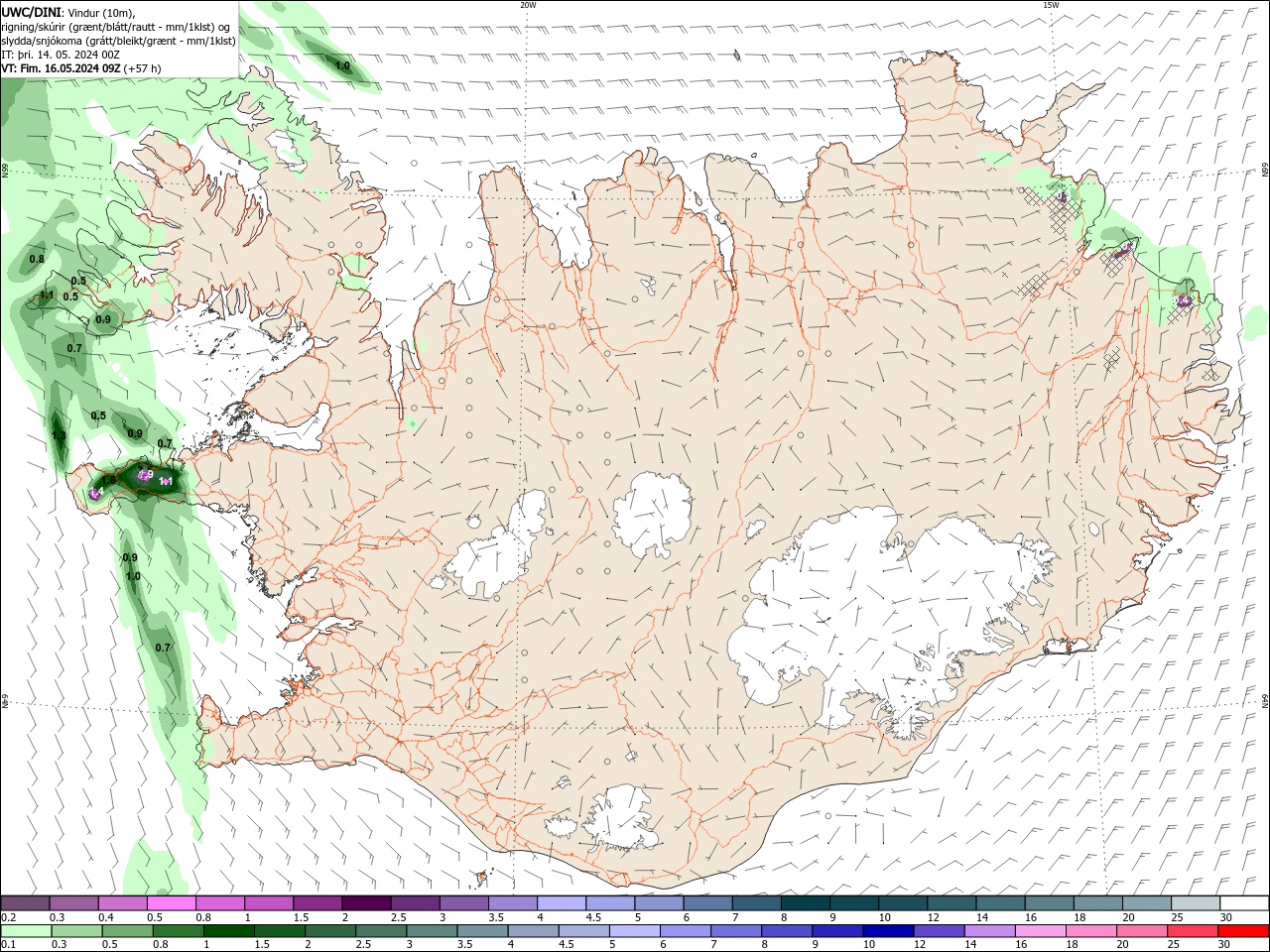Pick the white 30 swatch in snow legend
The height and width of the screenshot is (952, 1270).
tap(1243, 903)
